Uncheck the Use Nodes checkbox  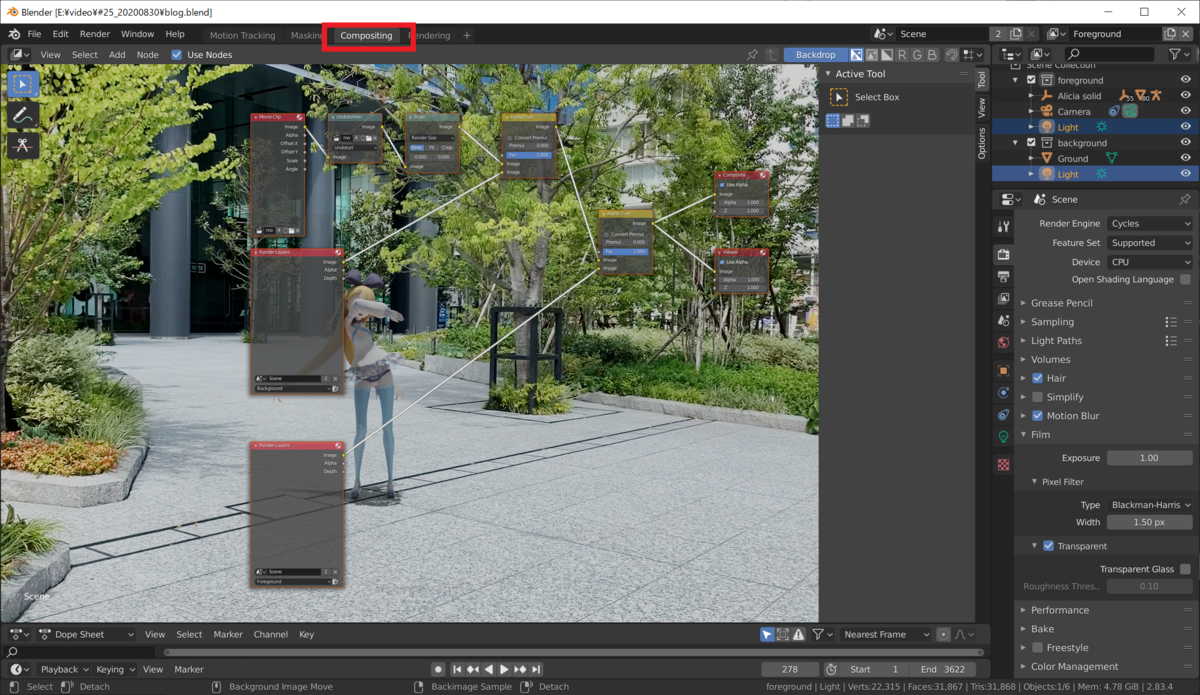(x=177, y=55)
